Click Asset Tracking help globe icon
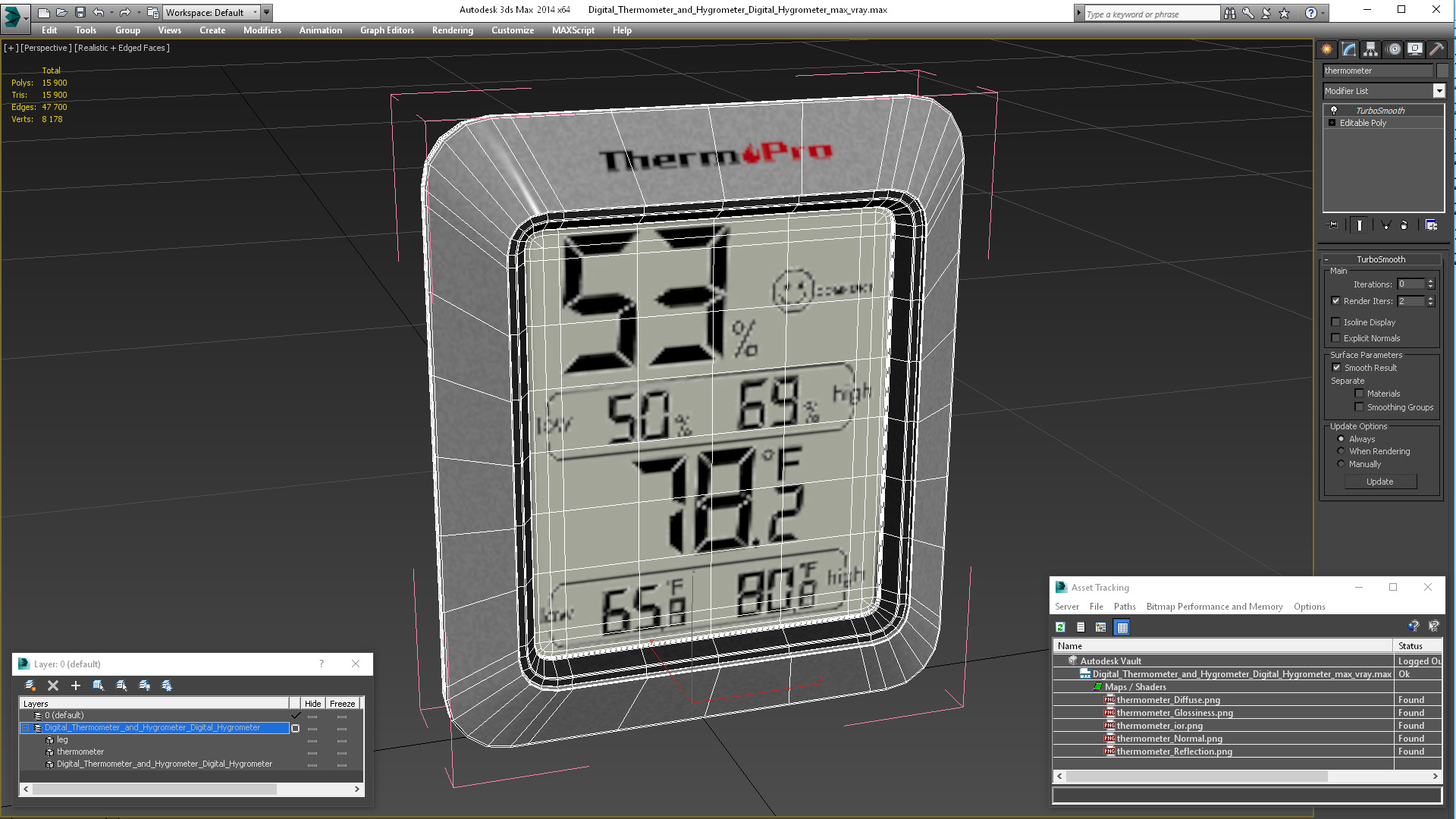1456x819 pixels. (1413, 626)
